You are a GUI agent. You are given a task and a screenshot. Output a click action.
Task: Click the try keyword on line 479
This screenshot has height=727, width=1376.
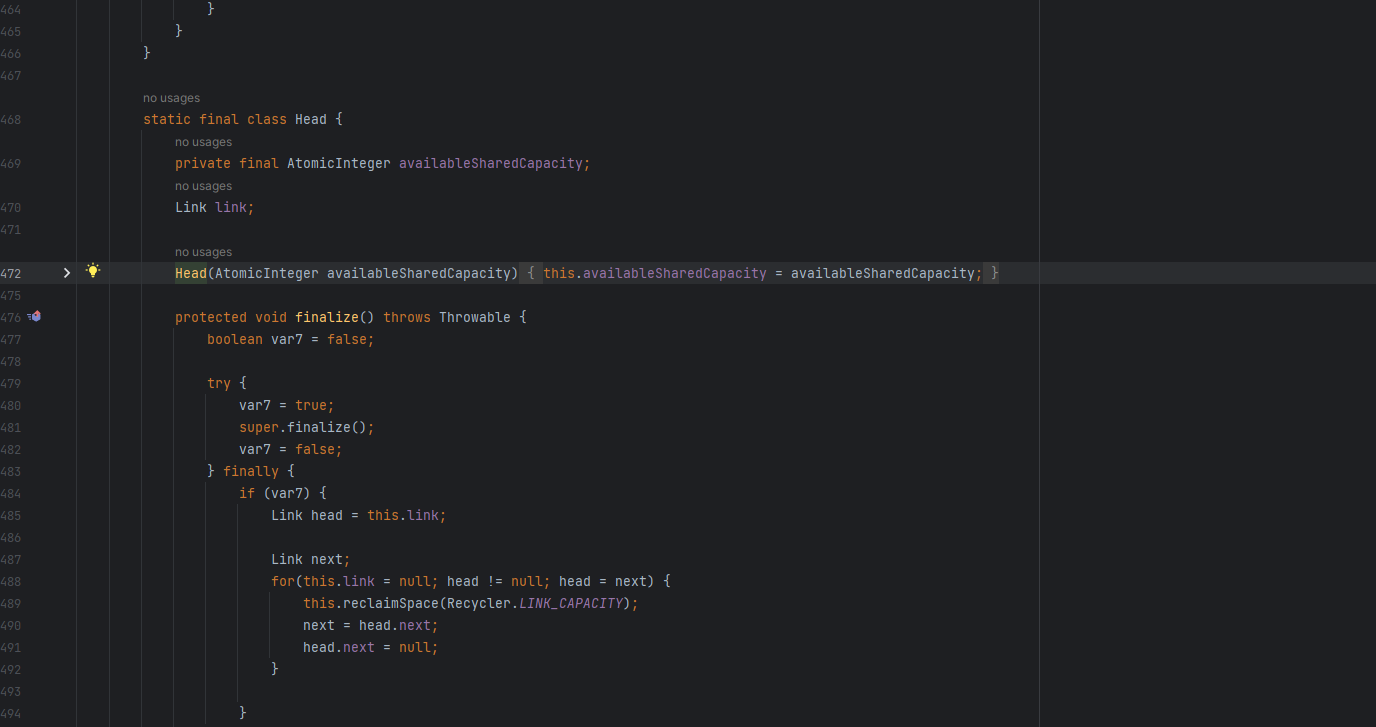218,383
